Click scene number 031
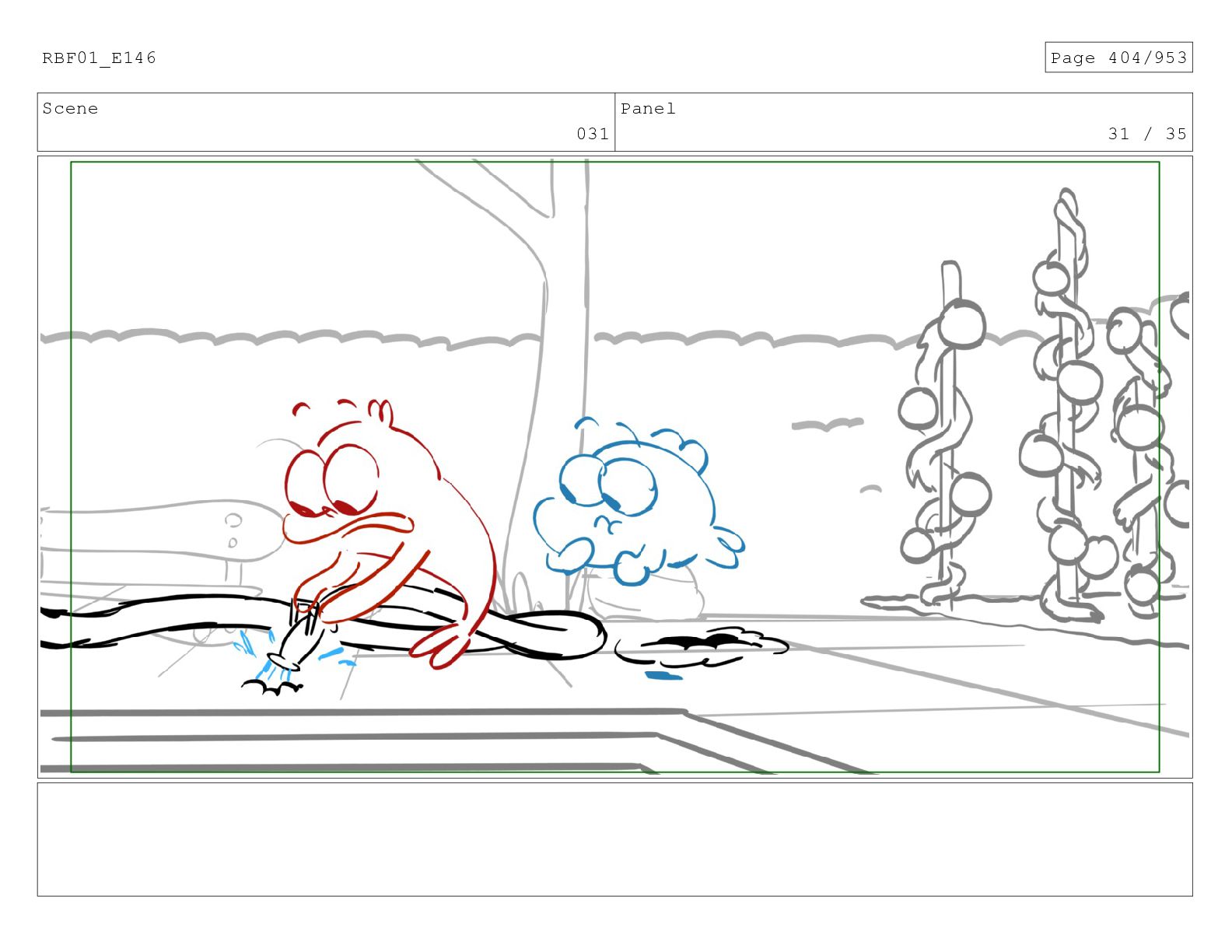This screenshot has height=952, width=1232. [x=592, y=134]
